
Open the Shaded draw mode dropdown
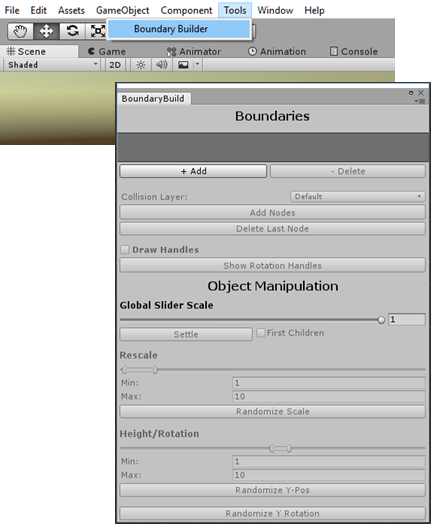pyautogui.click(x=52, y=65)
